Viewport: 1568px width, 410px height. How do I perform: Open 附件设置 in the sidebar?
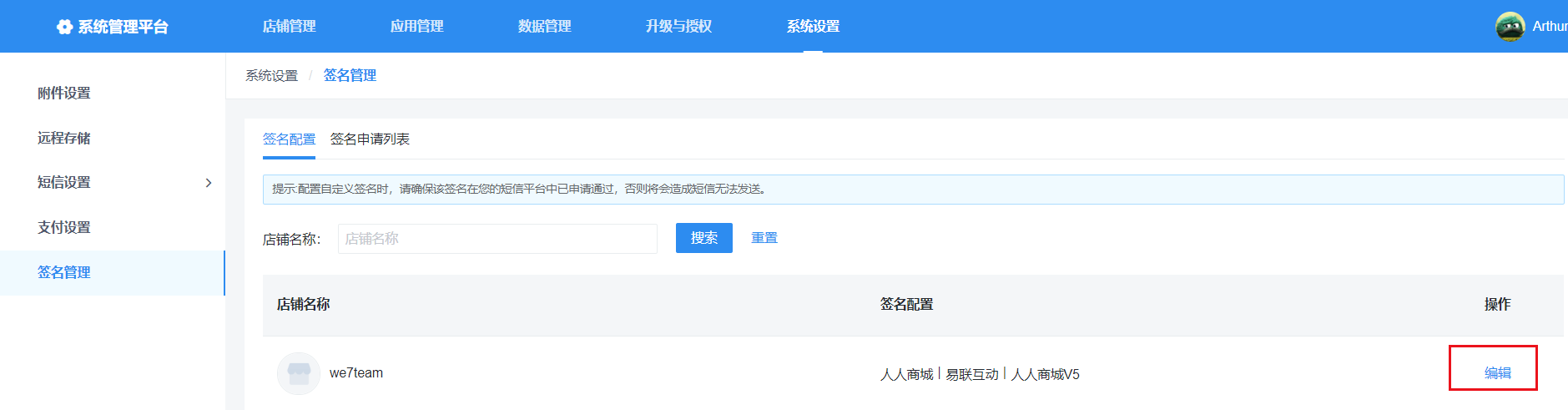(64, 93)
